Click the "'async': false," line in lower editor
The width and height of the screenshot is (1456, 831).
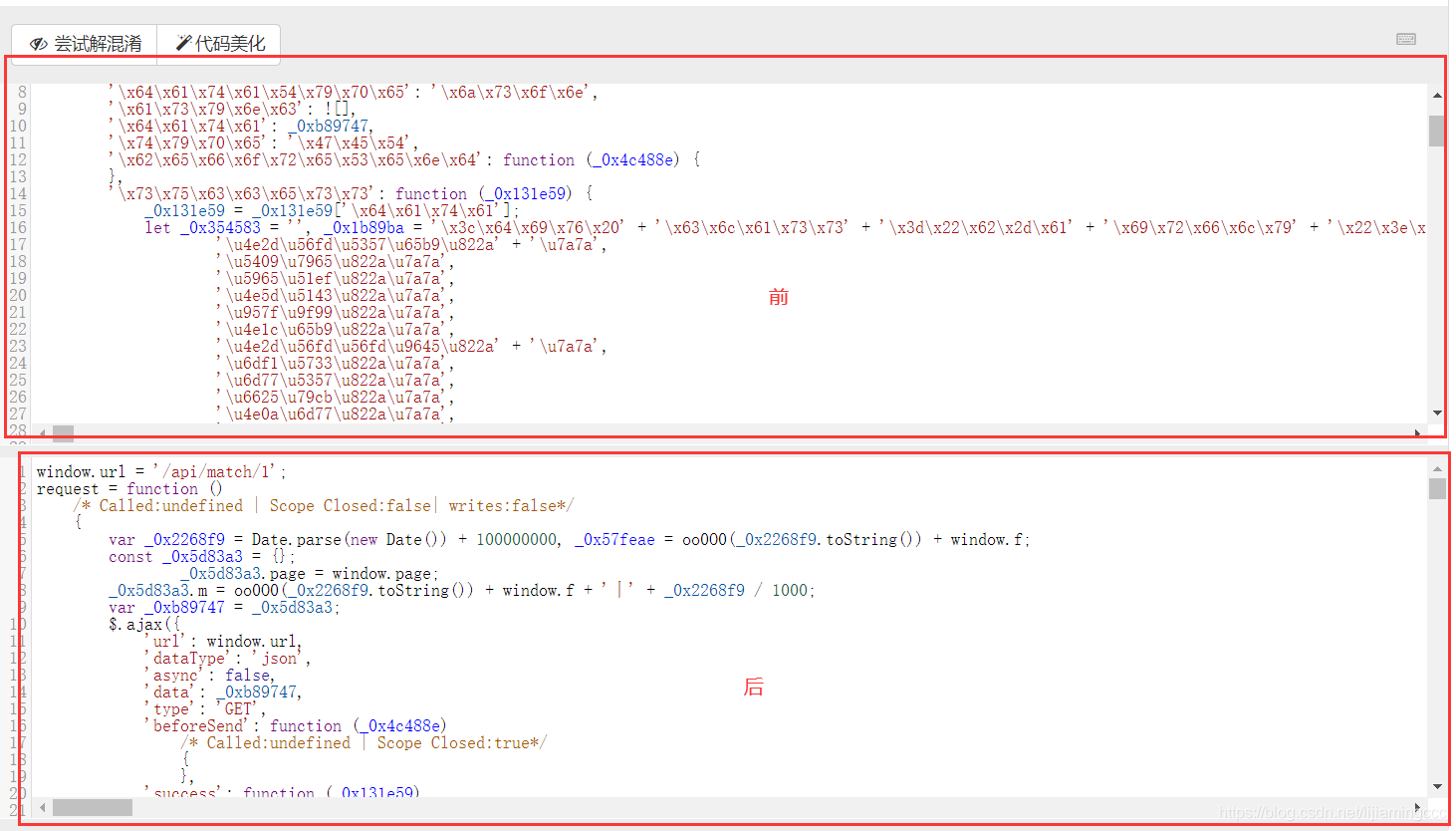click(x=210, y=676)
